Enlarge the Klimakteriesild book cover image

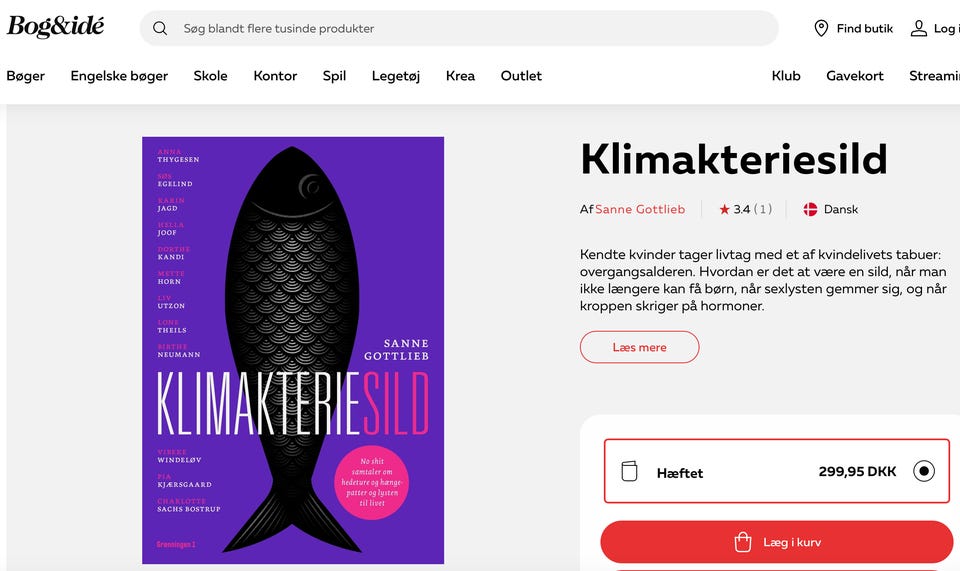[293, 350]
